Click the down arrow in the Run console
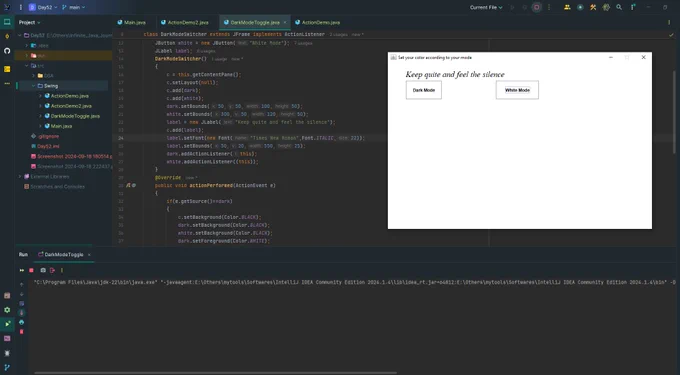Viewport: 680px width, 375px height. (x=22, y=294)
